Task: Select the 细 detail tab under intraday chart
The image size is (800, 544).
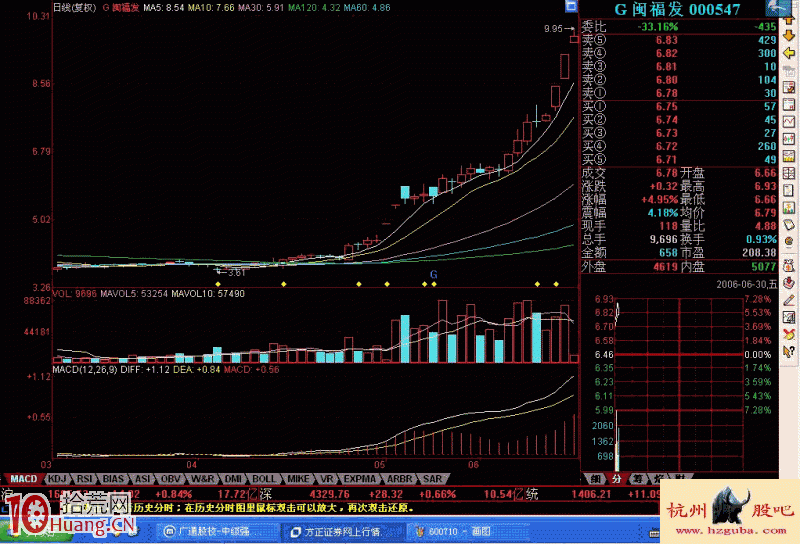Action: pos(595,479)
